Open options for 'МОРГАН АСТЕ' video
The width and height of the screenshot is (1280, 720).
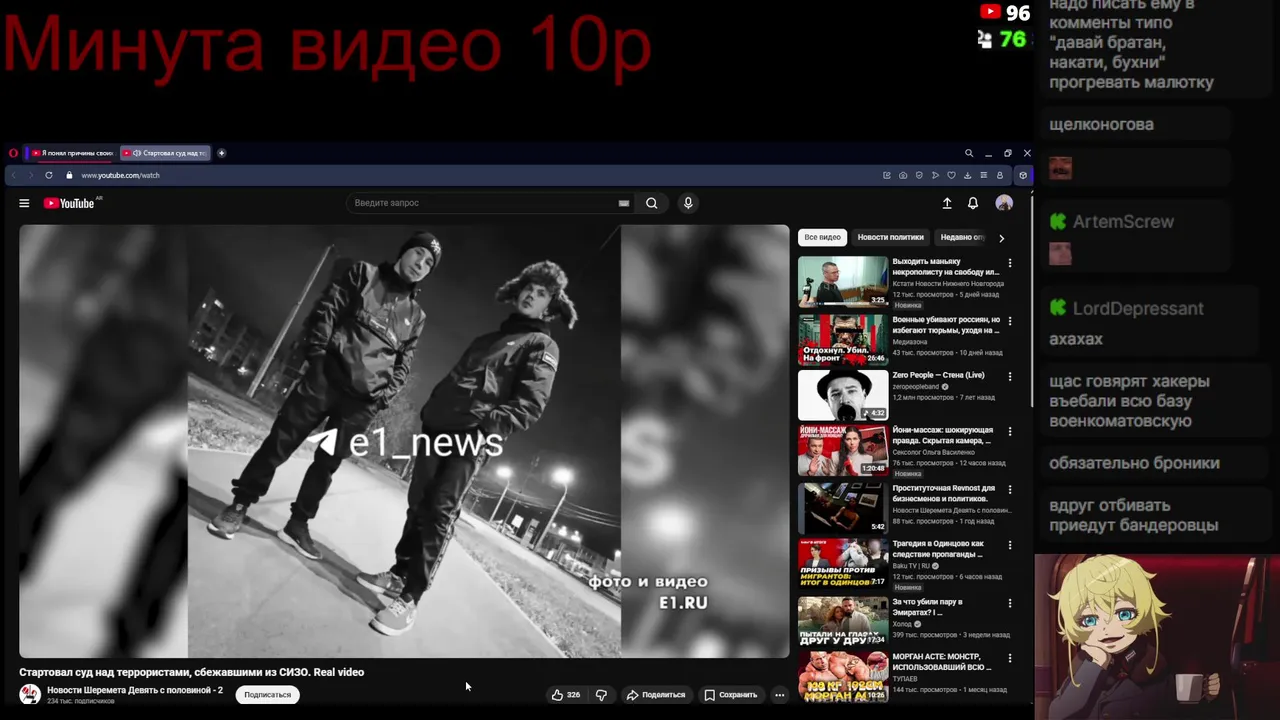point(1010,659)
